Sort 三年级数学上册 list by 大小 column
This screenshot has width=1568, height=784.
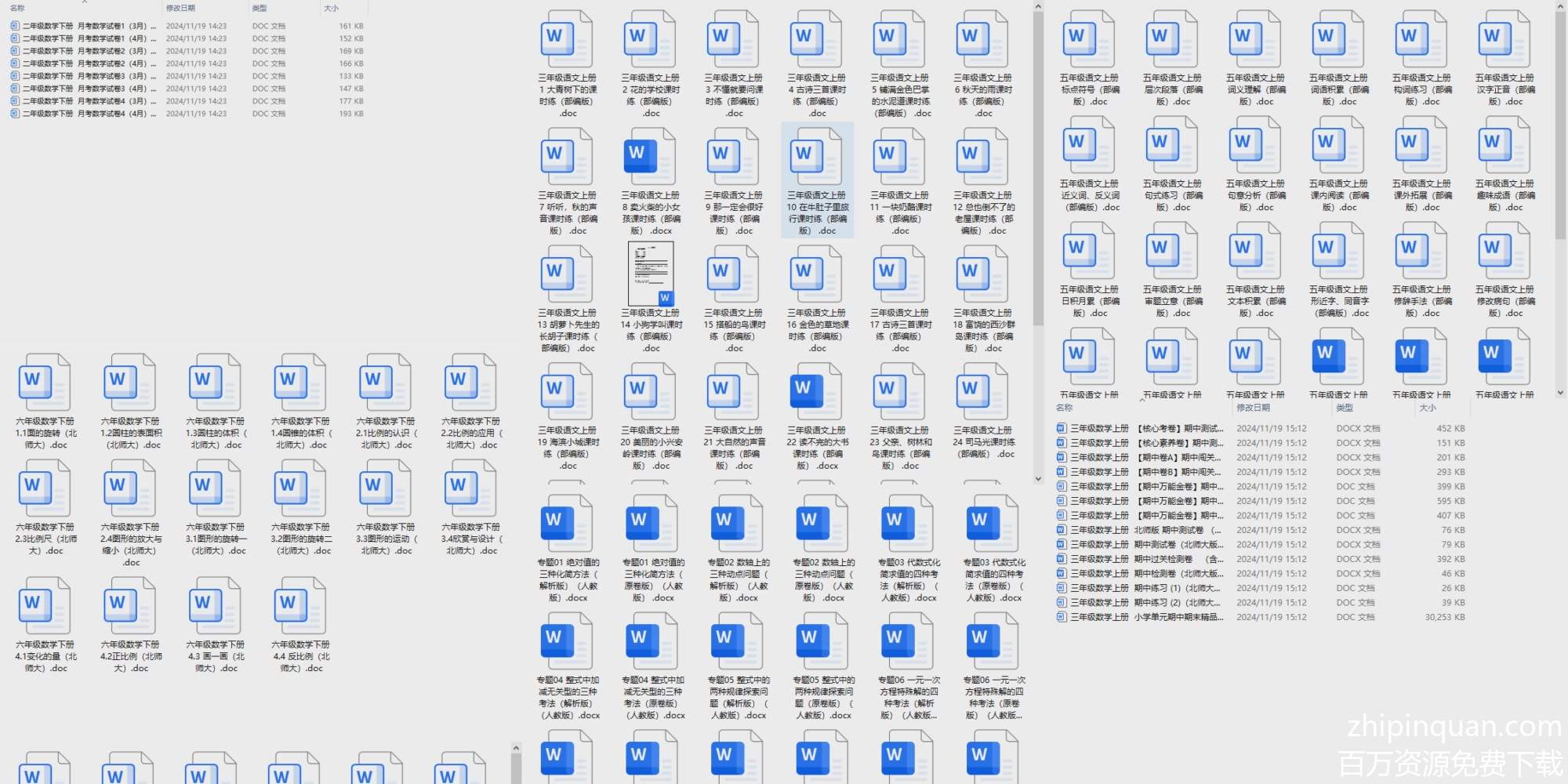(x=1428, y=408)
